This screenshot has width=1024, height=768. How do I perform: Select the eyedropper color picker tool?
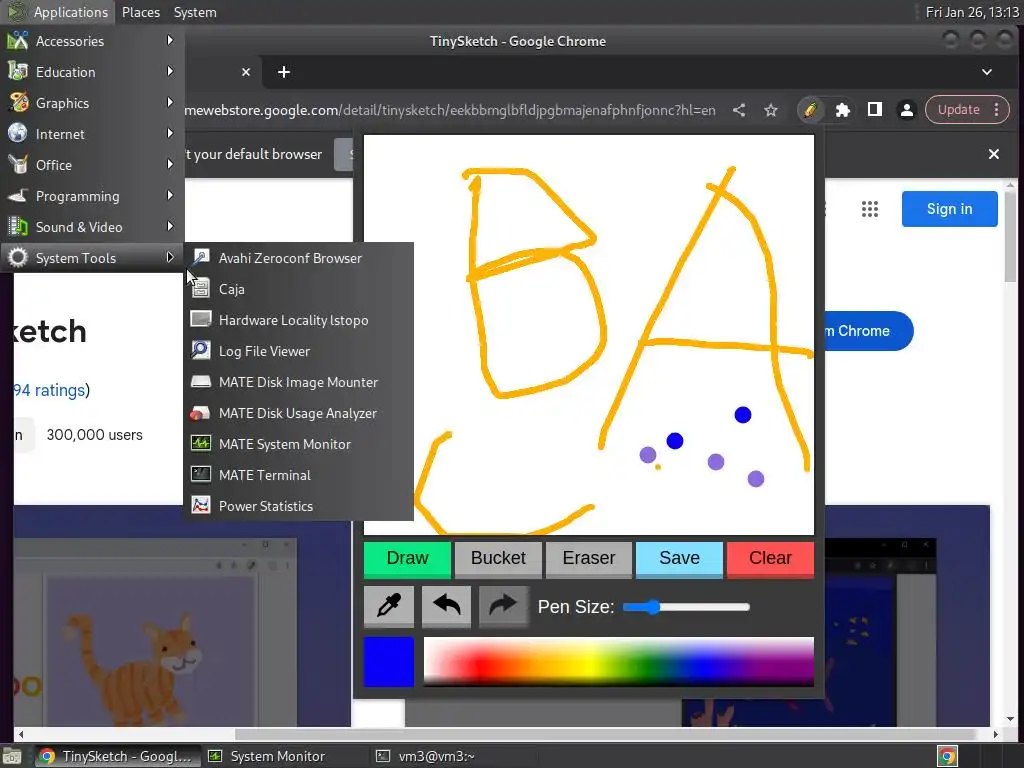[389, 607]
